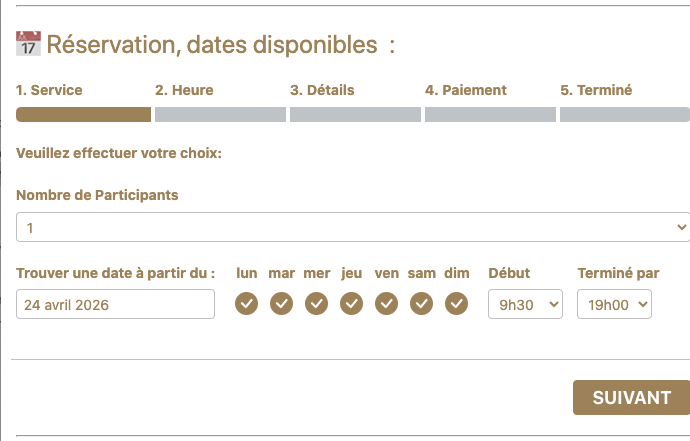690x441 pixels.
Task: Select the 1. Service step tab
Action: tap(49, 90)
